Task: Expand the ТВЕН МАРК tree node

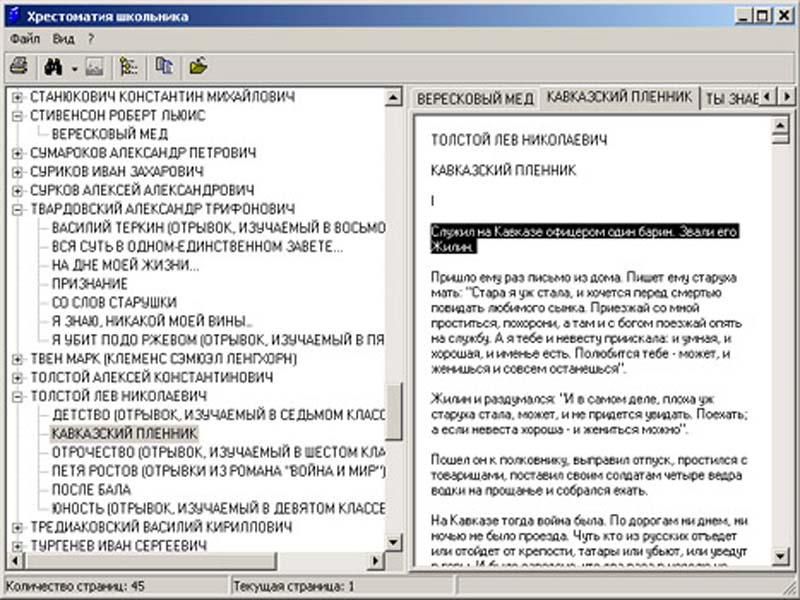Action: [x=17, y=358]
